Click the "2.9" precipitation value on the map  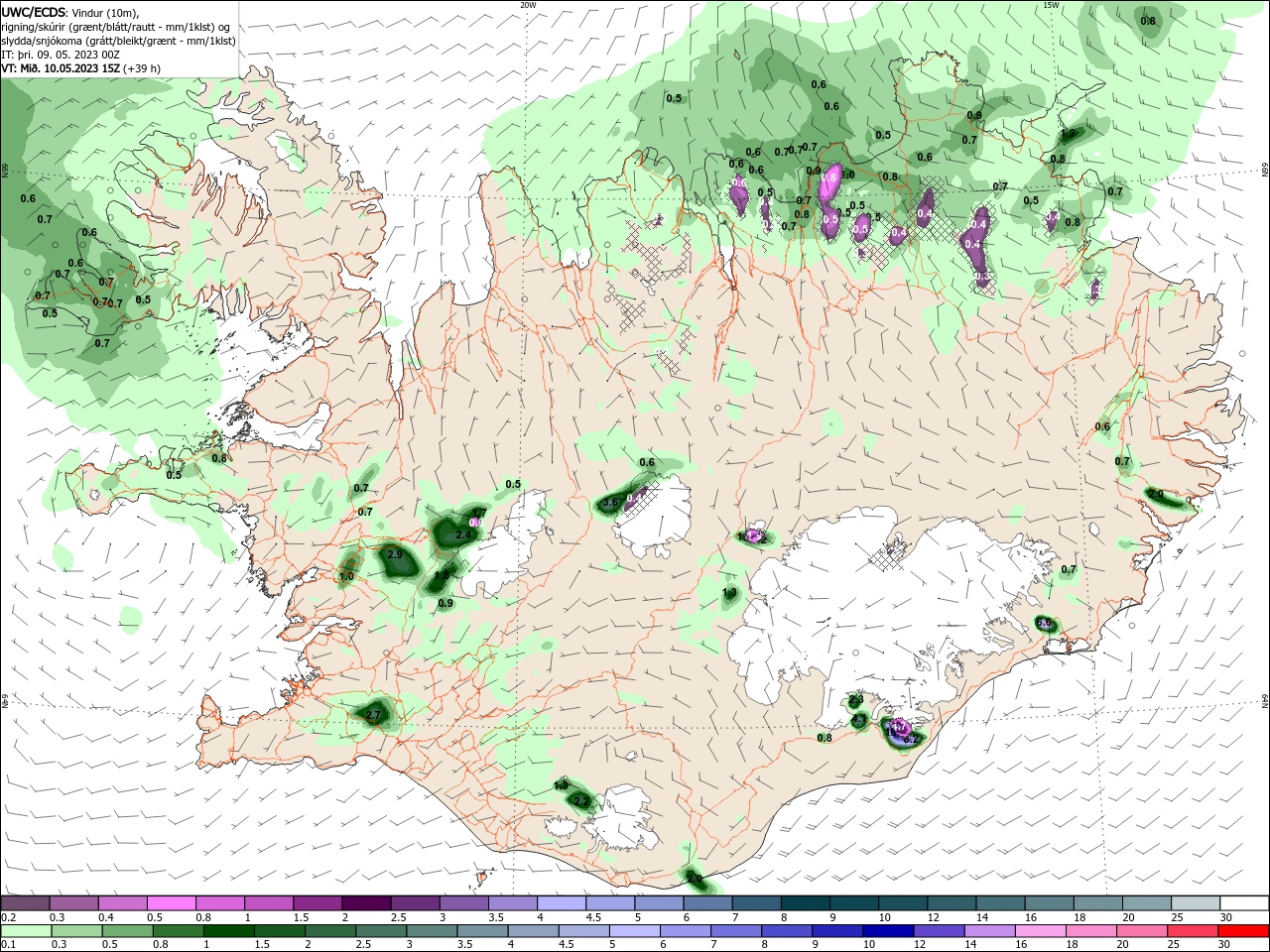(x=395, y=554)
